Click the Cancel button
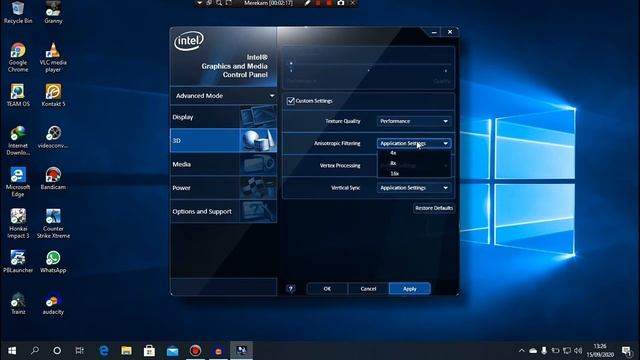This screenshot has height=360, width=640. coord(368,289)
